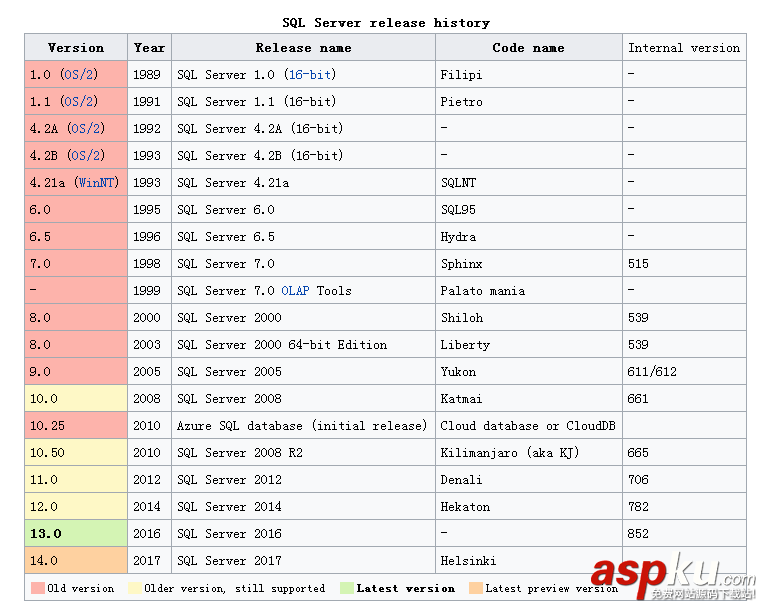Click the Version column header
Image resolution: width=761 pixels, height=606 pixels.
click(76, 48)
